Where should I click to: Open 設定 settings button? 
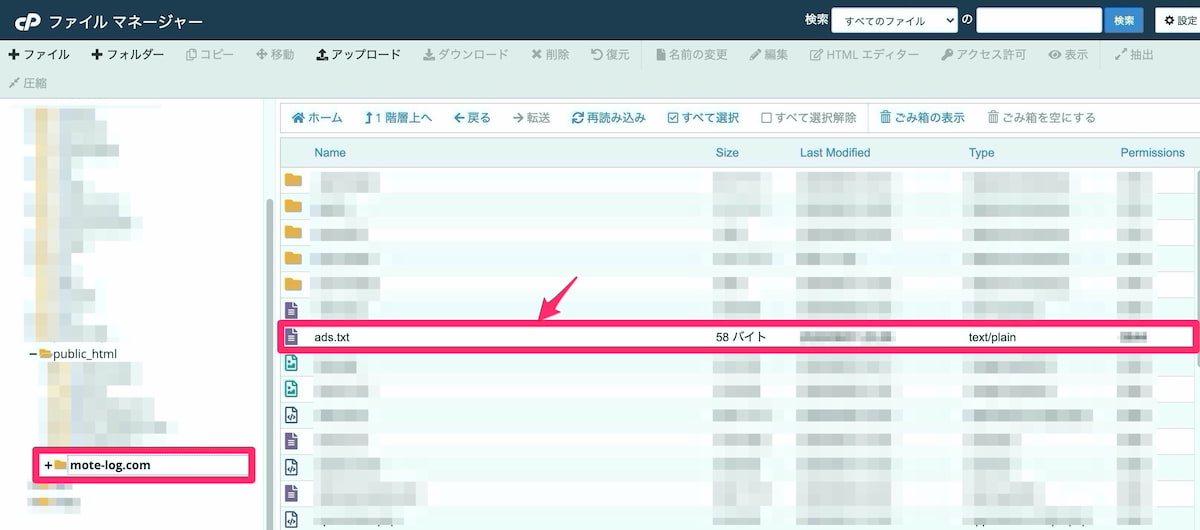tap(1178, 20)
